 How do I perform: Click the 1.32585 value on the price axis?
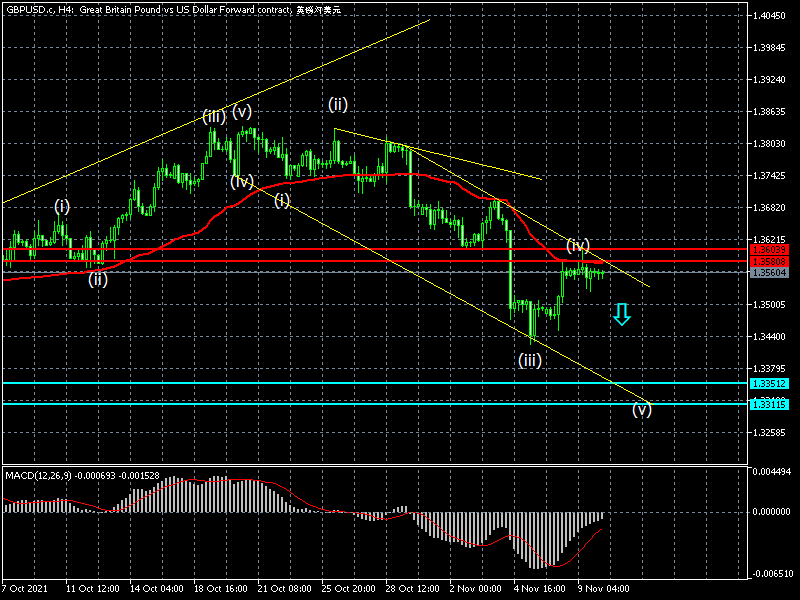(769, 433)
